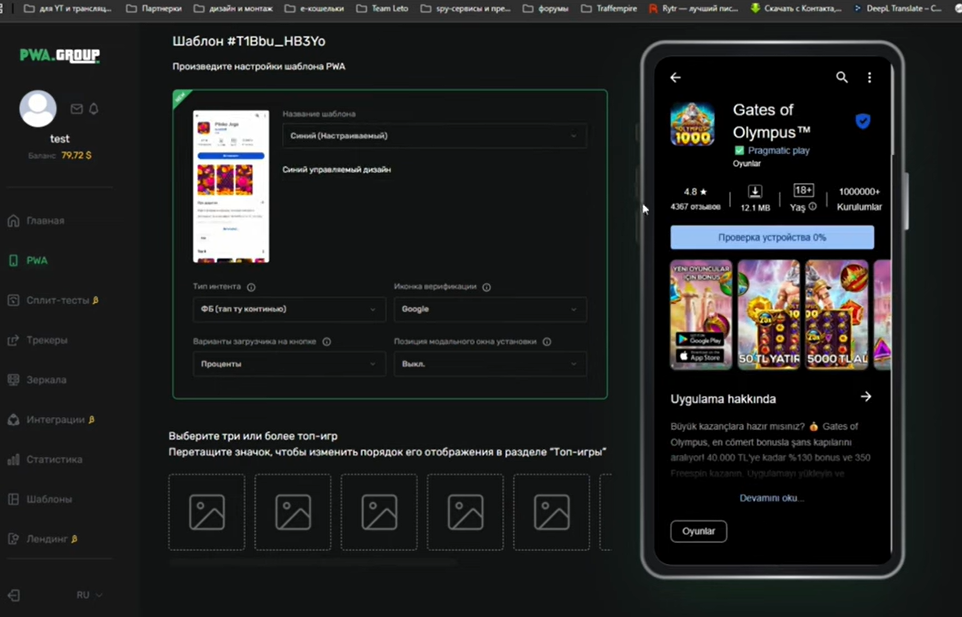The image size is (962, 617).
Task: Open three-dot menu in phone preview
Action: tap(869, 77)
